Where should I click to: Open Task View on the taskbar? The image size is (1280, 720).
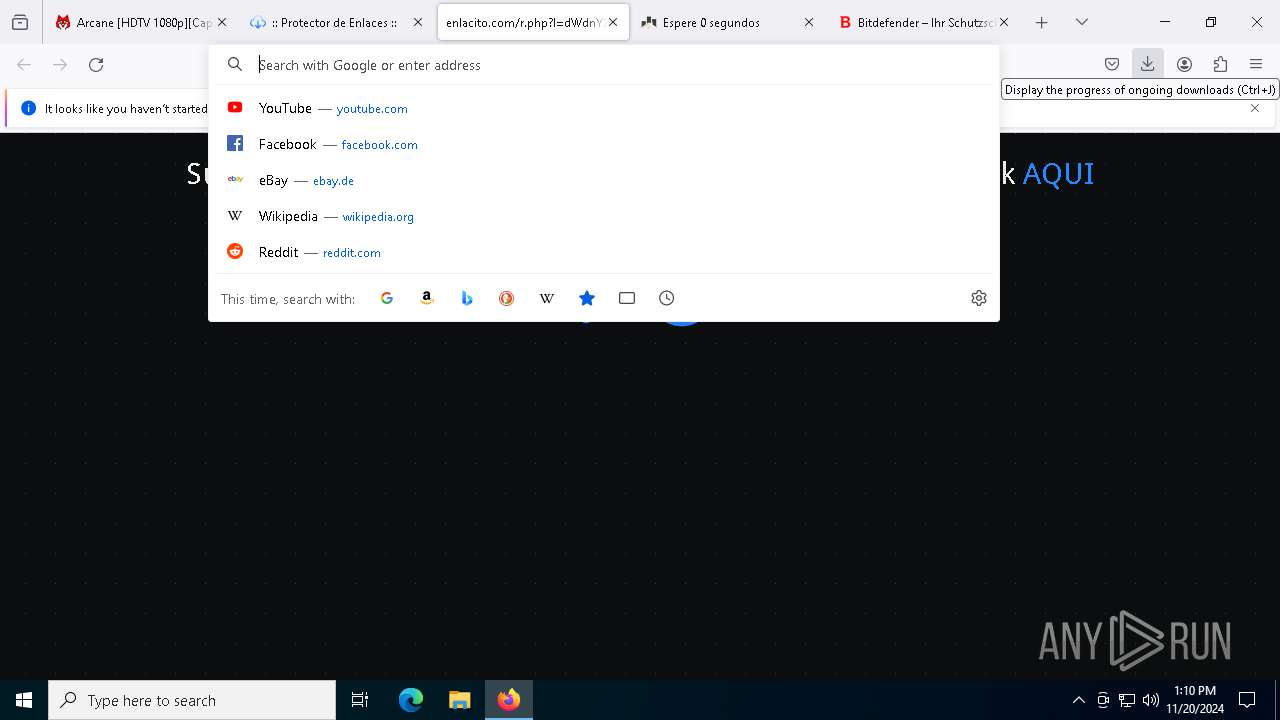point(360,700)
